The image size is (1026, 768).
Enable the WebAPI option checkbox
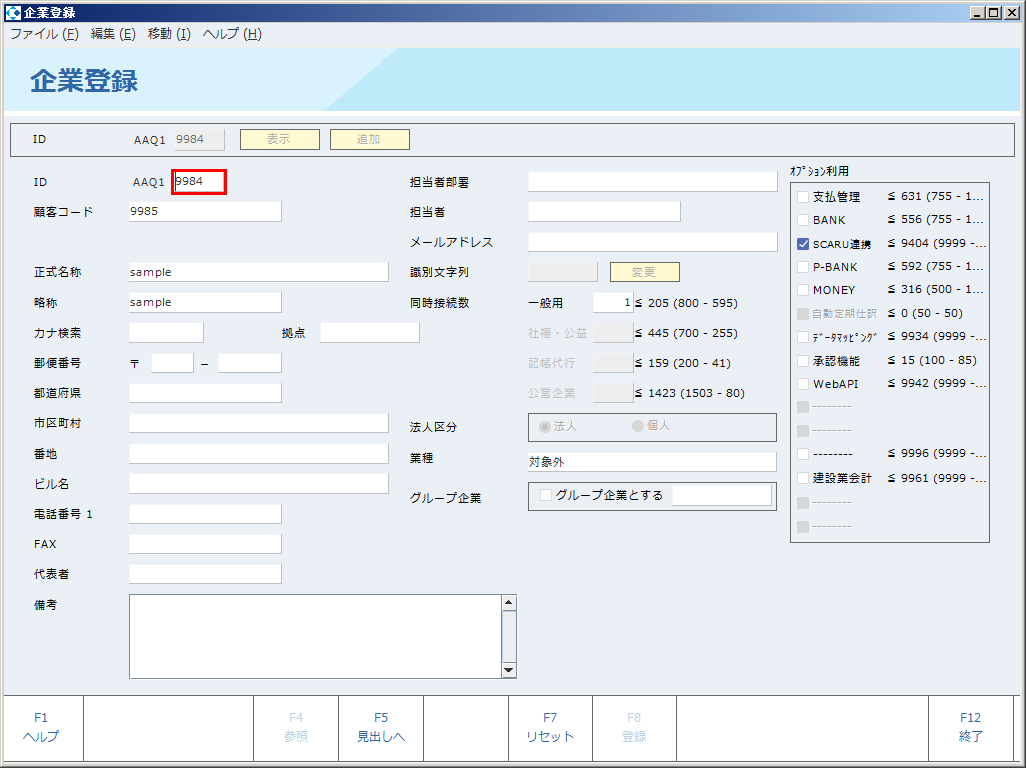click(x=803, y=384)
